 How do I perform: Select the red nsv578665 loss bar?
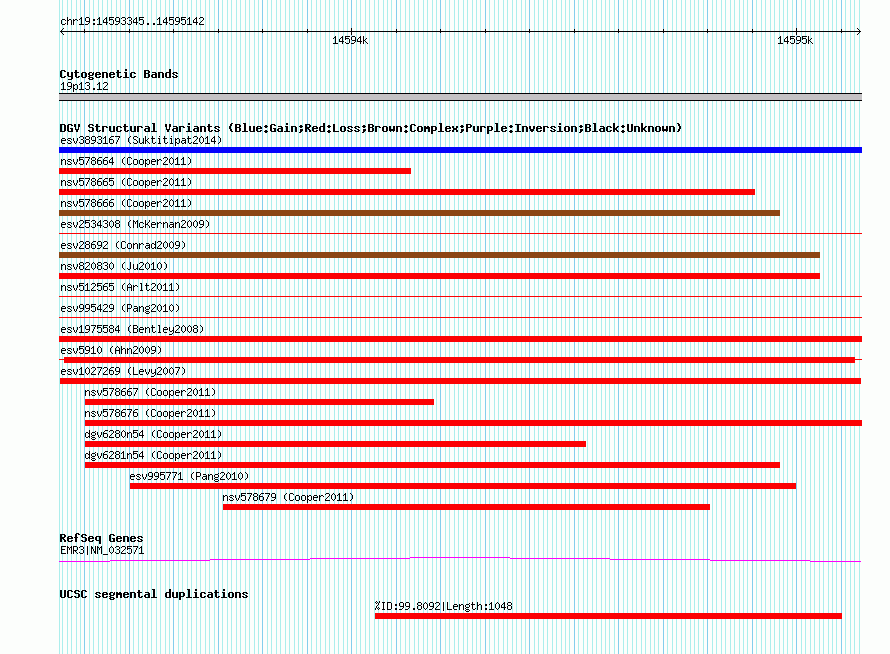click(x=407, y=192)
